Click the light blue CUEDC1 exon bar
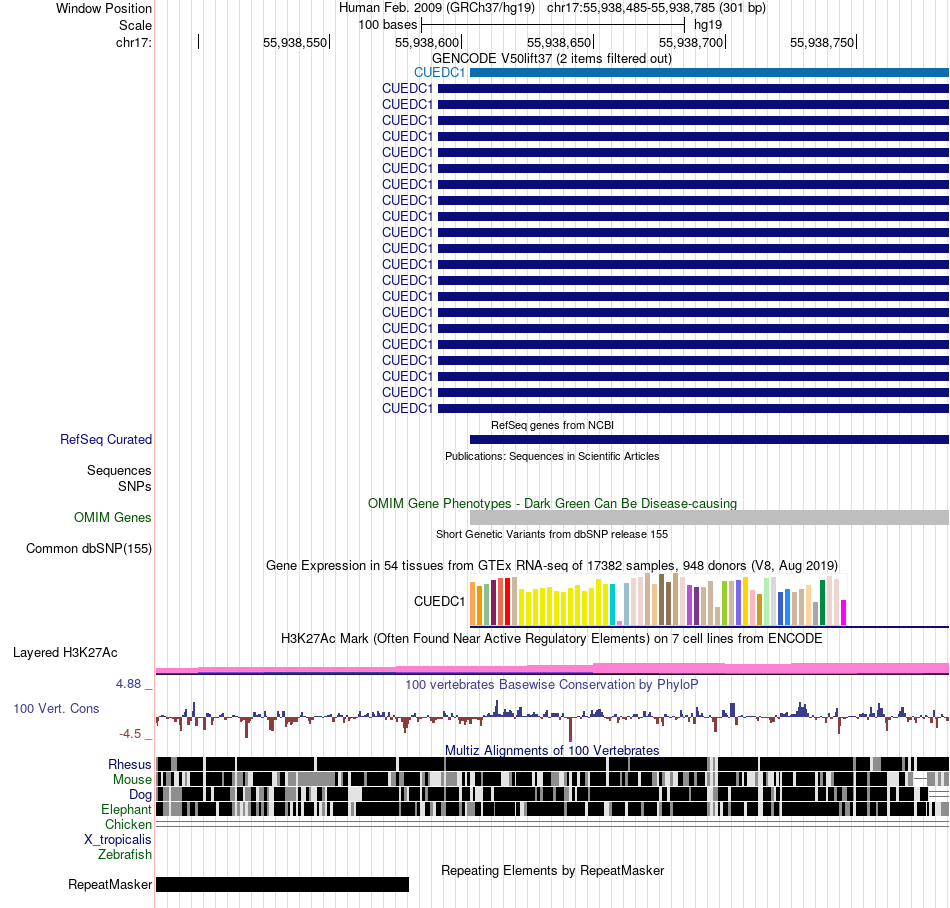The image size is (950, 908). point(709,73)
